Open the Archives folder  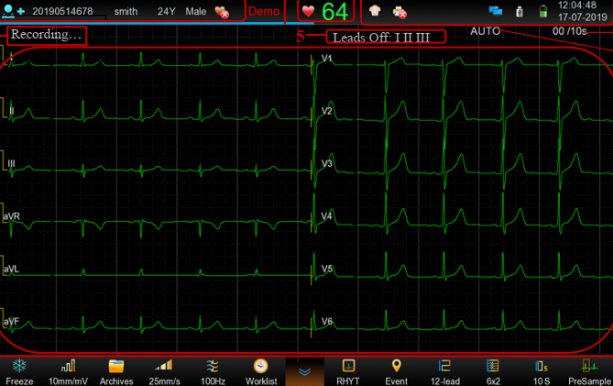point(116,372)
